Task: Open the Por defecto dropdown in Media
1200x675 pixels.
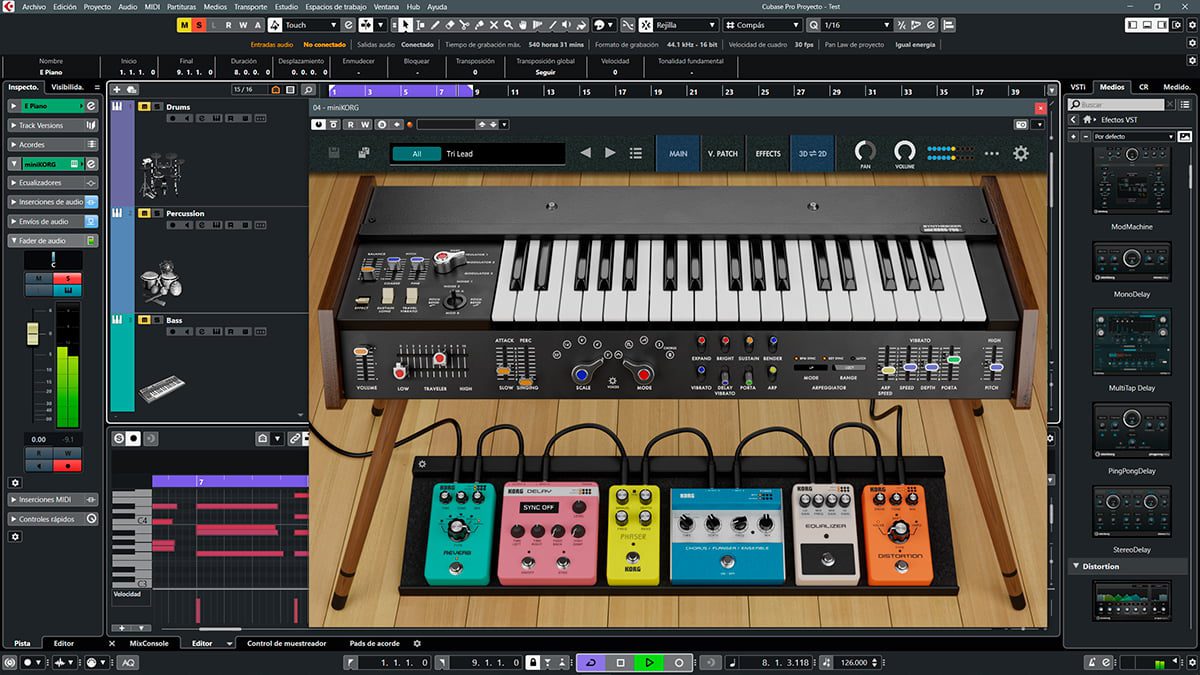Action: pyautogui.click(x=1134, y=136)
